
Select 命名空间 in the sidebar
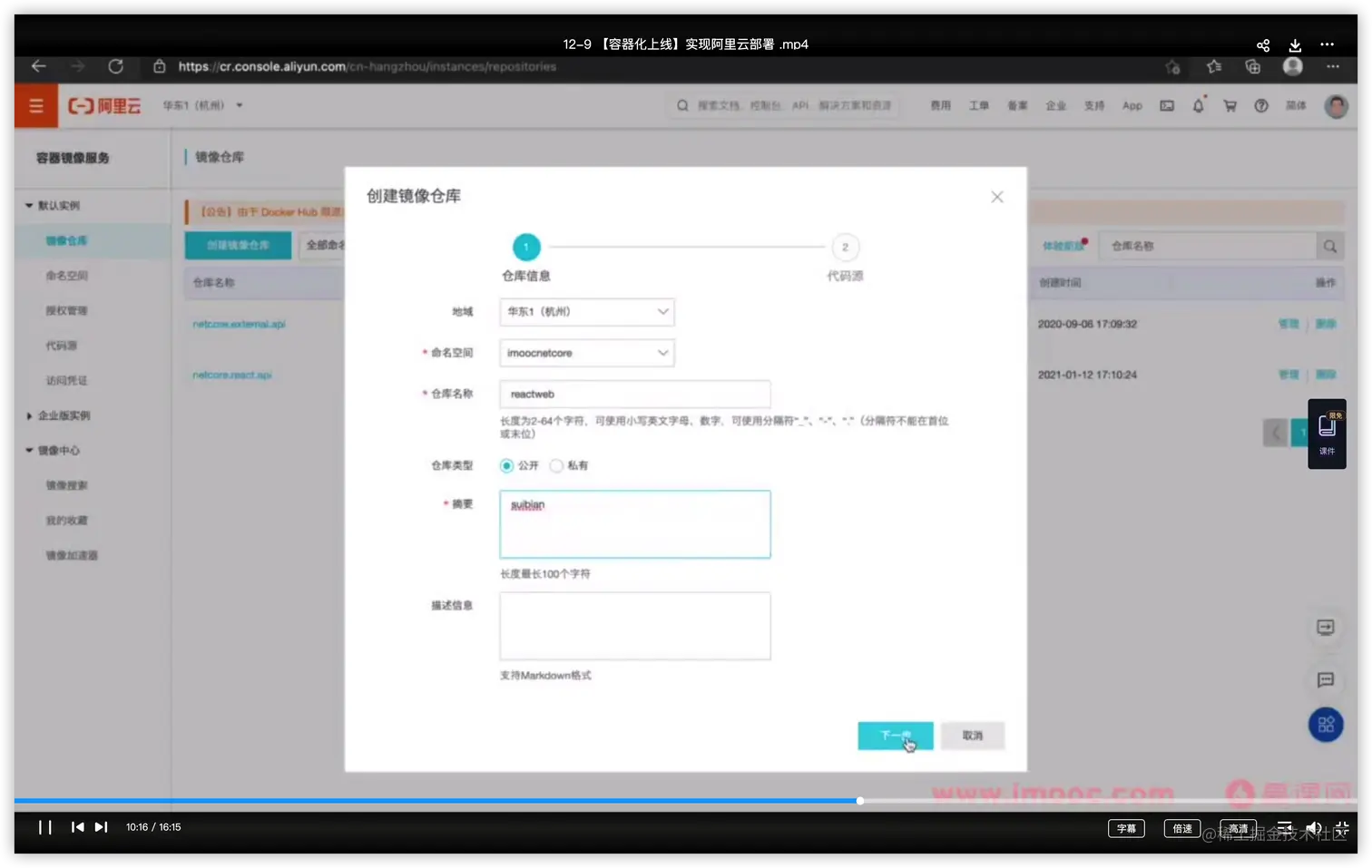pos(66,276)
